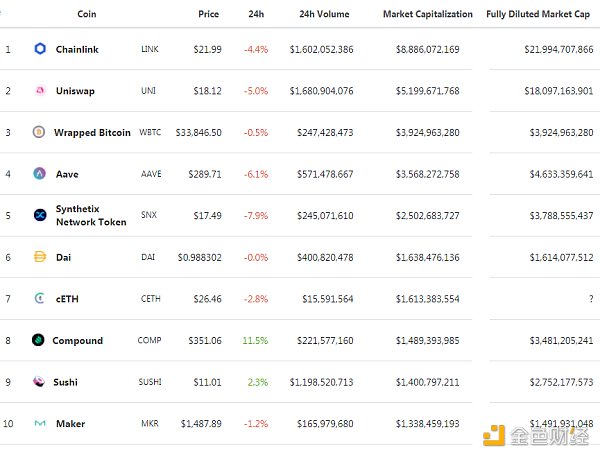Select the COMP ticker symbol
Screen dimensions: 600x457
coord(149,340)
